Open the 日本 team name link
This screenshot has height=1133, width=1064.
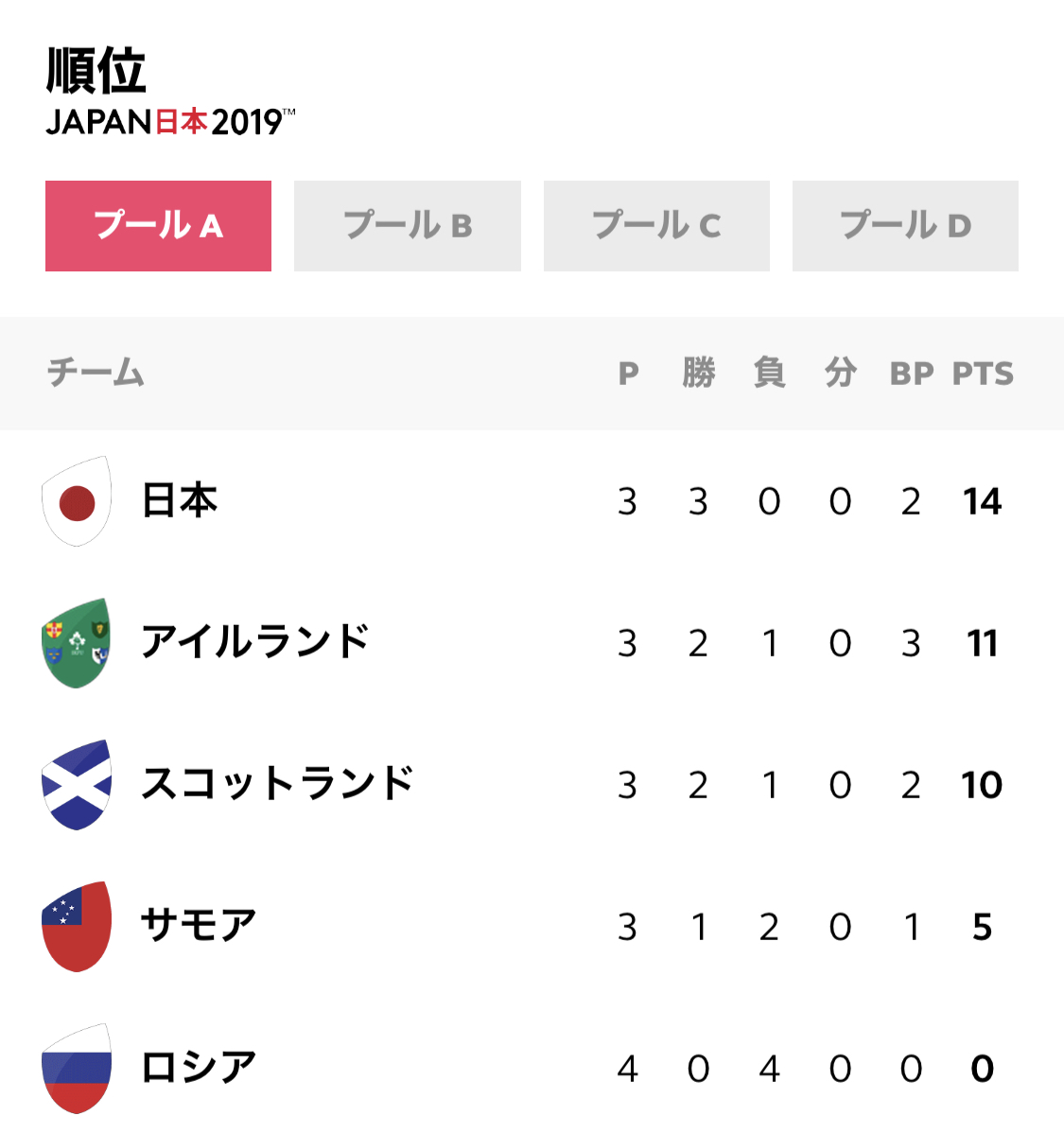(x=180, y=500)
